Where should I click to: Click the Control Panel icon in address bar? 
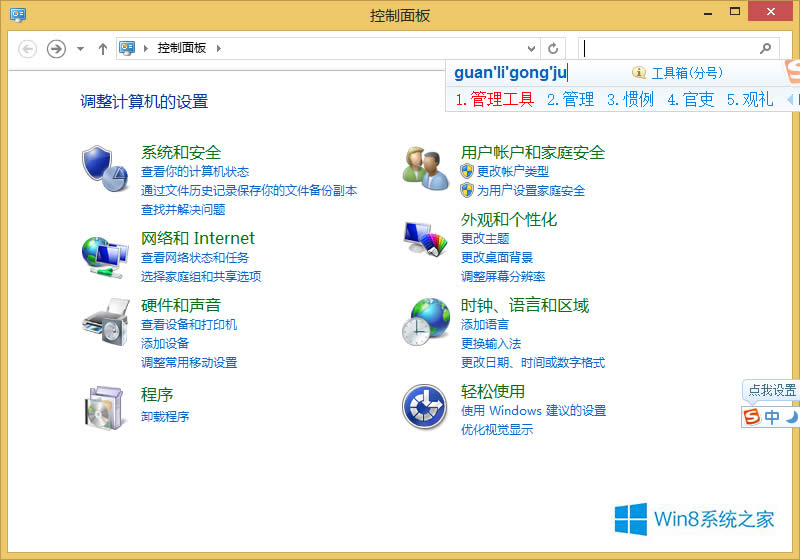(x=127, y=48)
